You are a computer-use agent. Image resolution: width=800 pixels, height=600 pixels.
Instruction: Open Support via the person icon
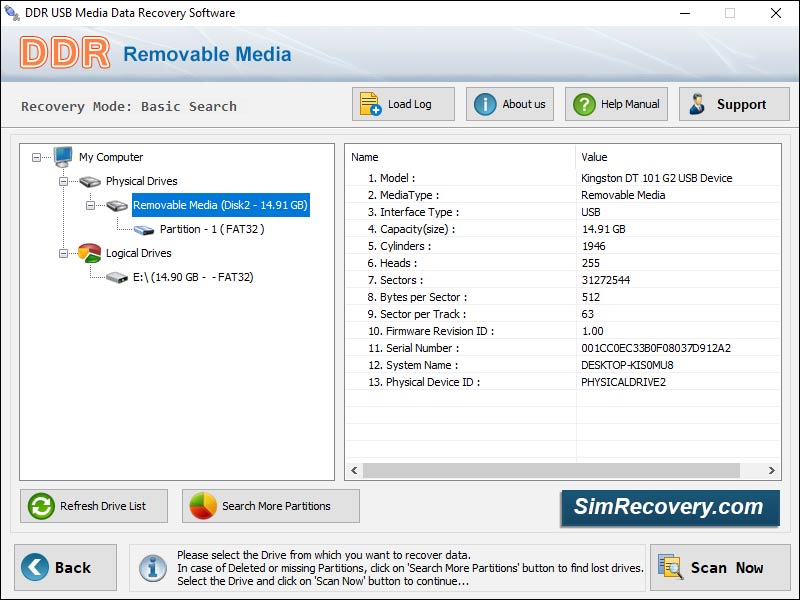(699, 103)
